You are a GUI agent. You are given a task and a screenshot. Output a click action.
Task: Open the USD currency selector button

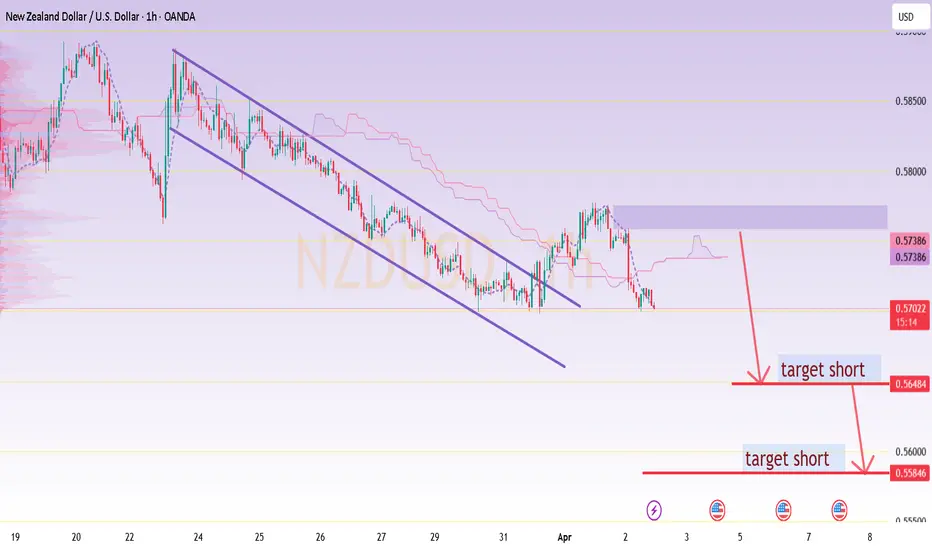(909, 17)
